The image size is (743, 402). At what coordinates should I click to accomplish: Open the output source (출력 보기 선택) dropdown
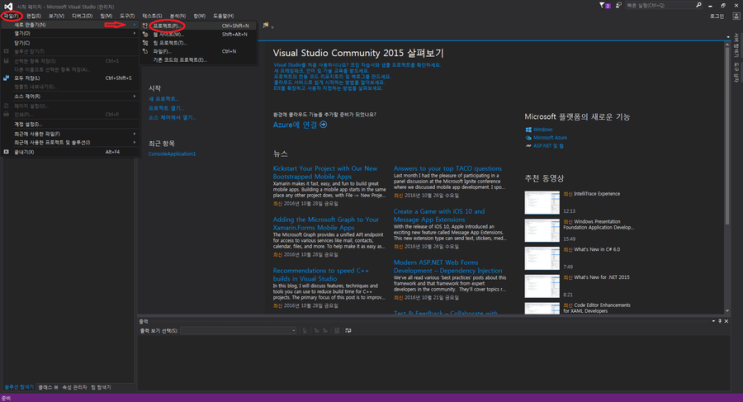click(x=238, y=330)
